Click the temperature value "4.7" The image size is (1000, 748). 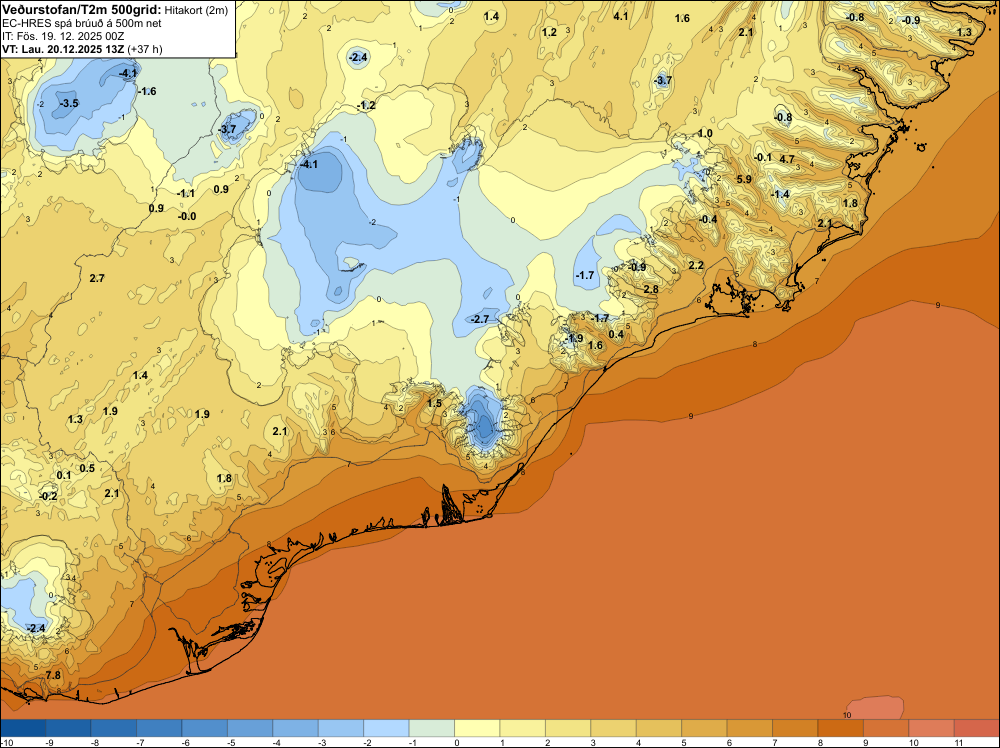[787, 159]
